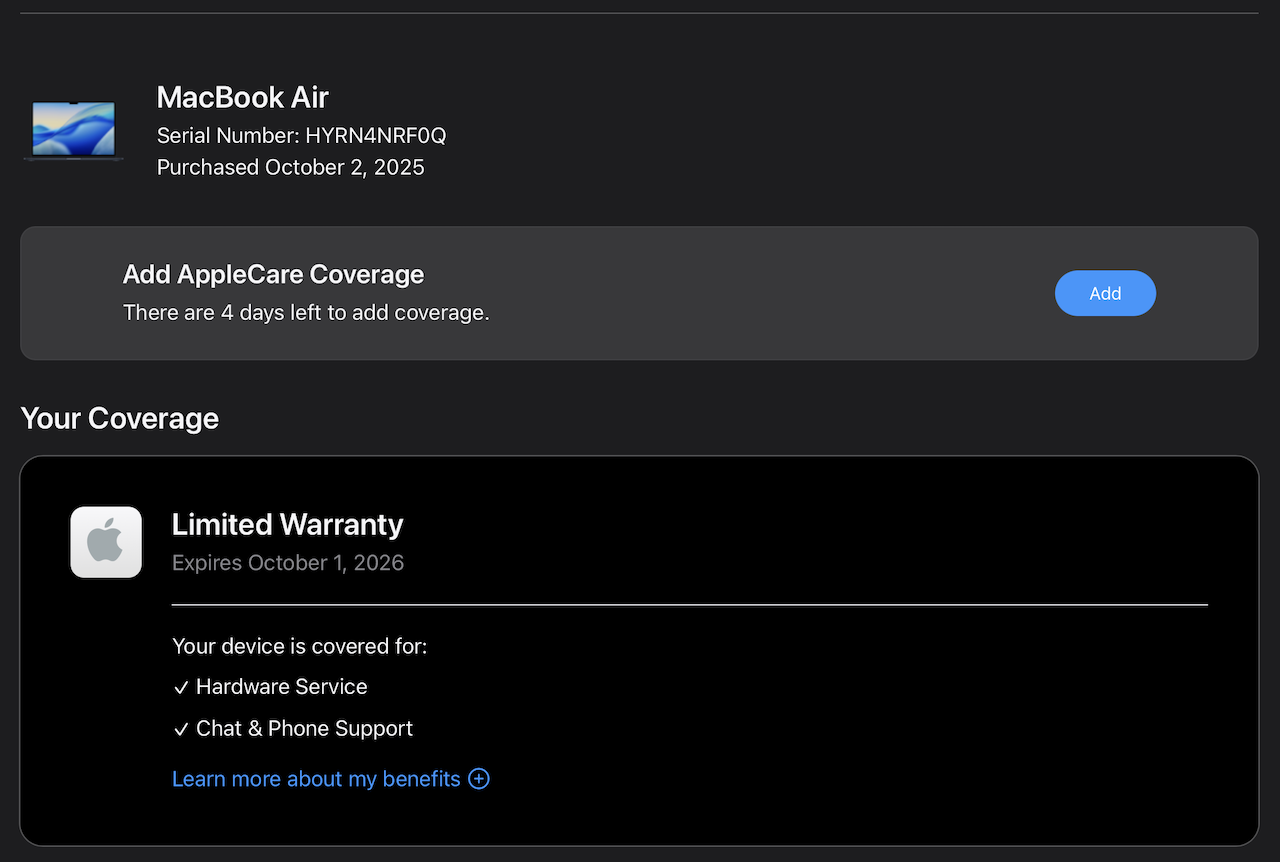Image resolution: width=1280 pixels, height=862 pixels.
Task: Select the Hardware Service text
Action: [x=281, y=687]
